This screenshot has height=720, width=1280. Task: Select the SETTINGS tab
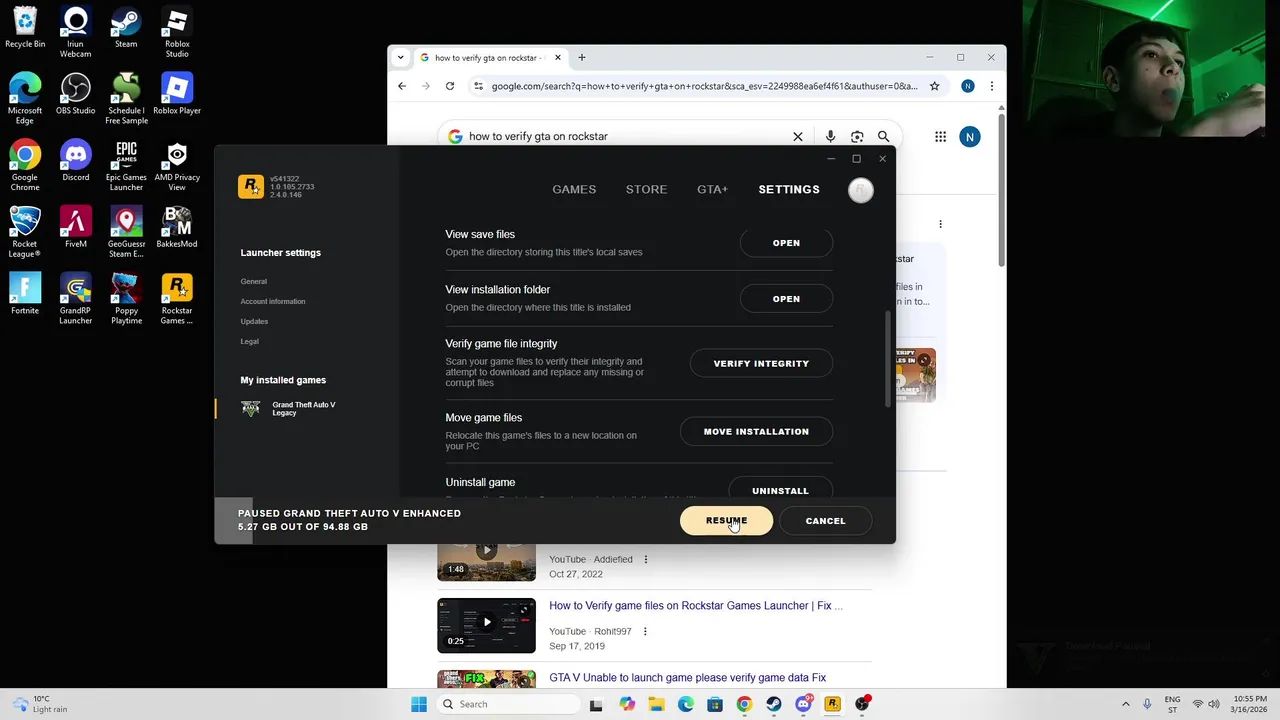click(x=789, y=189)
